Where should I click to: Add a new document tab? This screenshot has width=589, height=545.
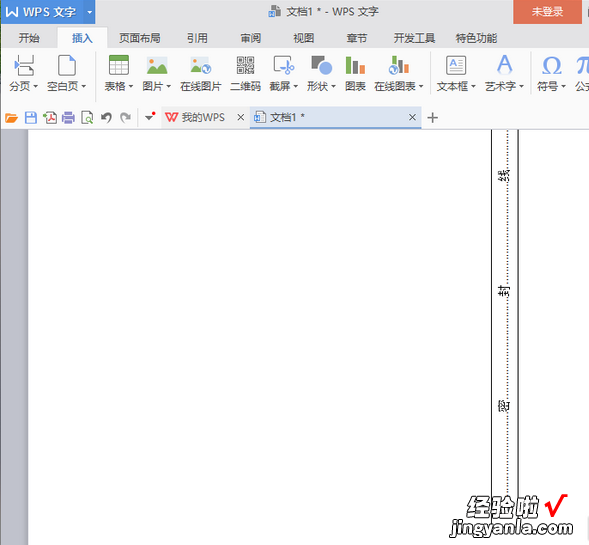pyautogui.click(x=432, y=118)
